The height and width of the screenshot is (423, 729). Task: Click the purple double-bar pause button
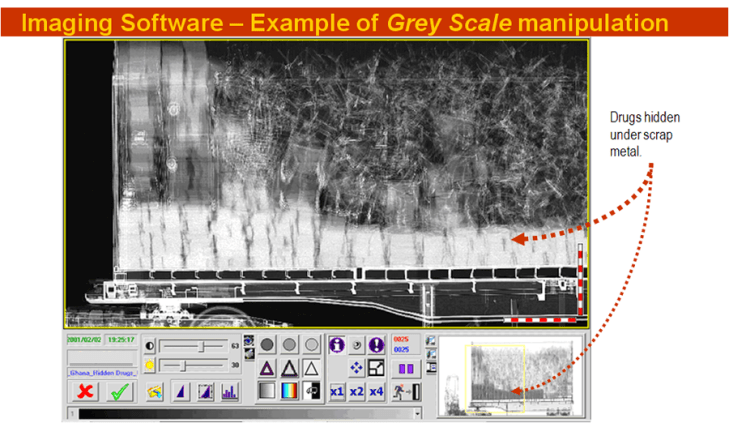pos(406,369)
